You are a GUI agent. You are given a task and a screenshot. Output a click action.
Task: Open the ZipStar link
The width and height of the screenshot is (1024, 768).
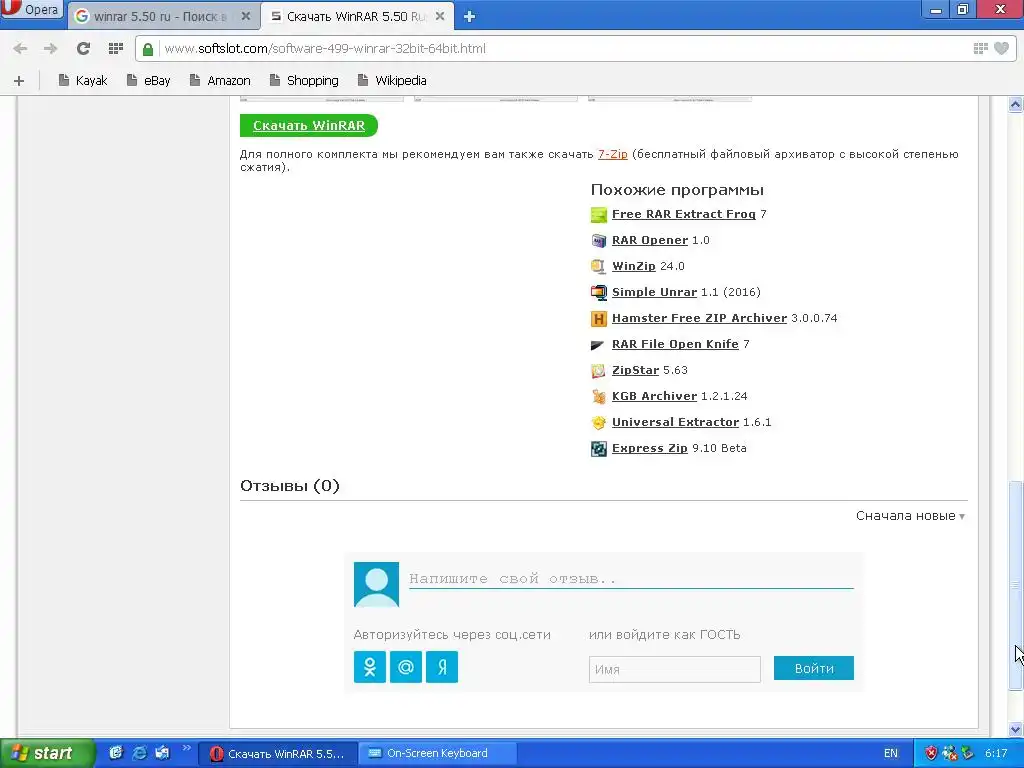click(635, 370)
